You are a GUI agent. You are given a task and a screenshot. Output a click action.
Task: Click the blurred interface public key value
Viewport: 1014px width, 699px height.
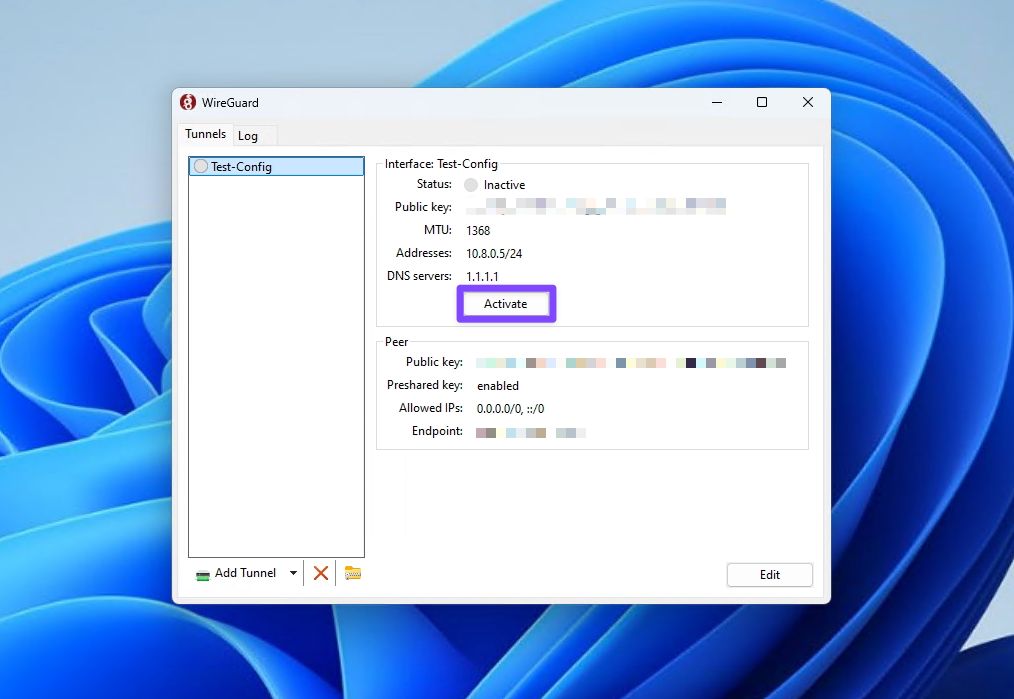(x=596, y=206)
